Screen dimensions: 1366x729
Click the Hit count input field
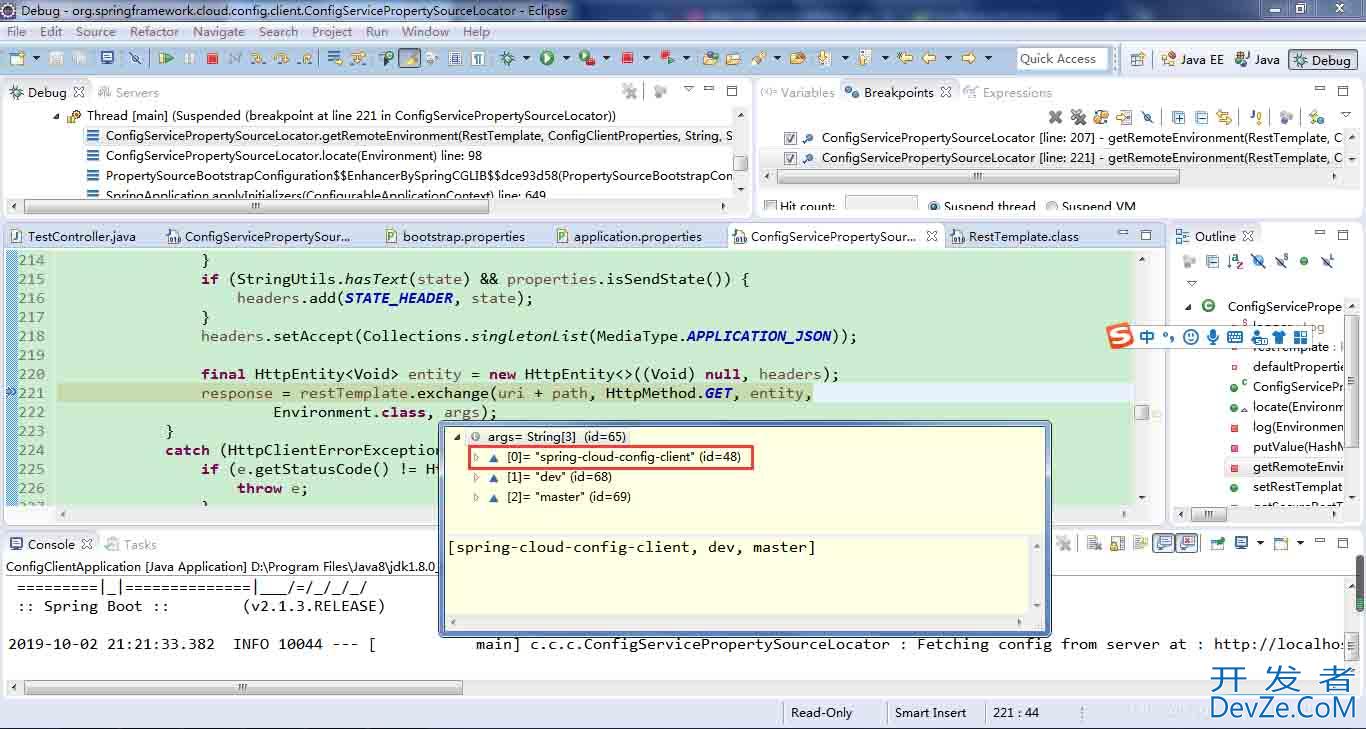click(x=881, y=205)
